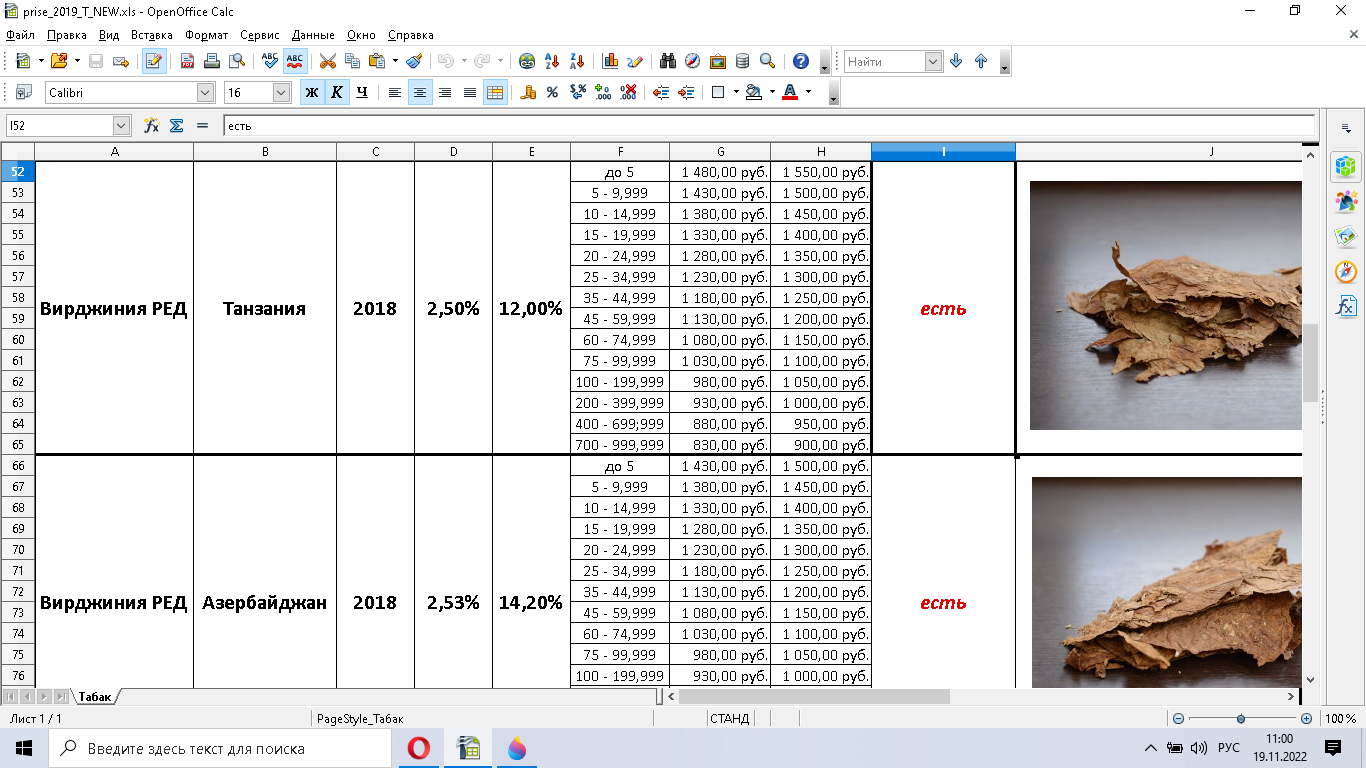
Task: Click the Open file folder icon
Action: pos(58,61)
